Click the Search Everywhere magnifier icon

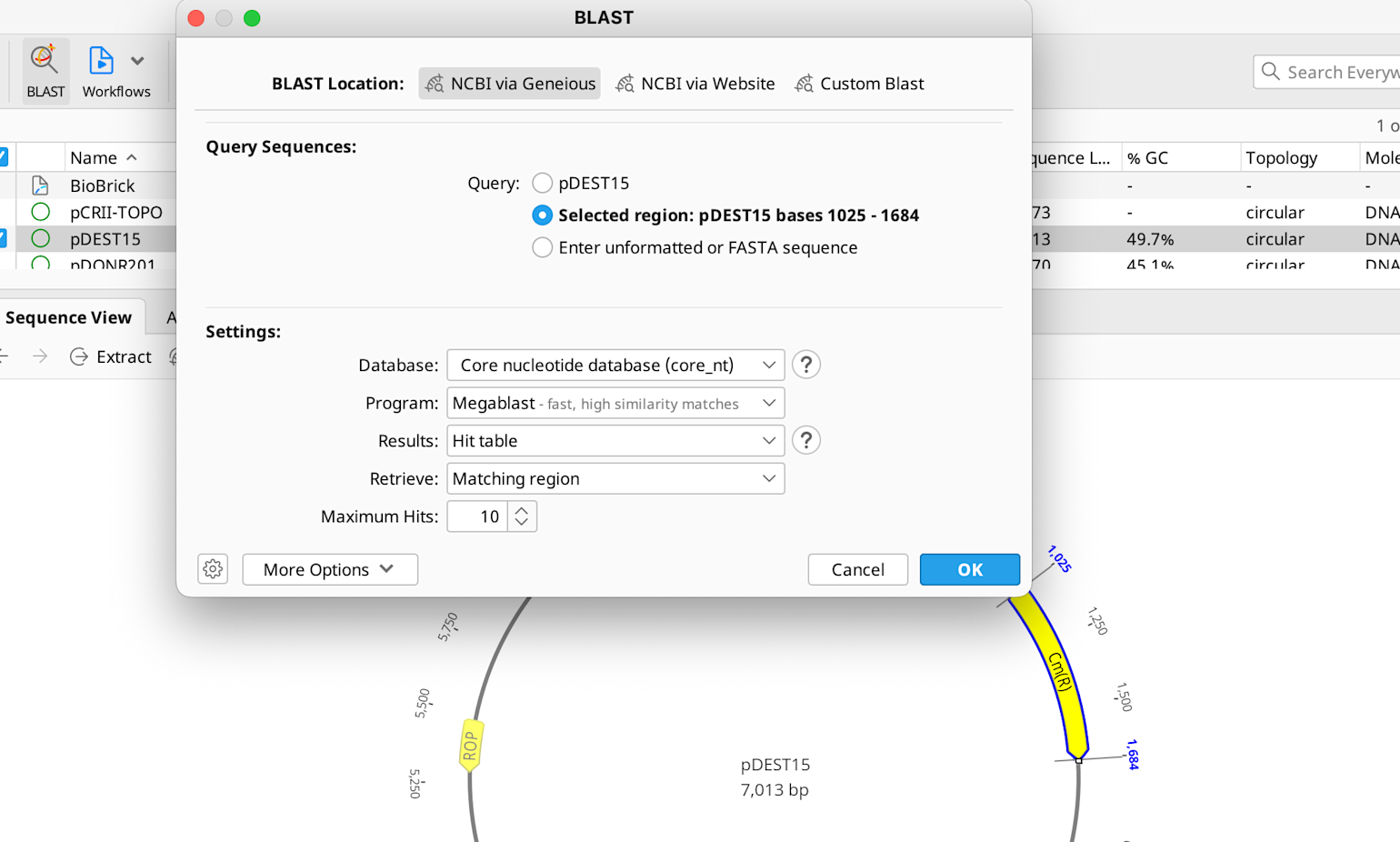1271,72
